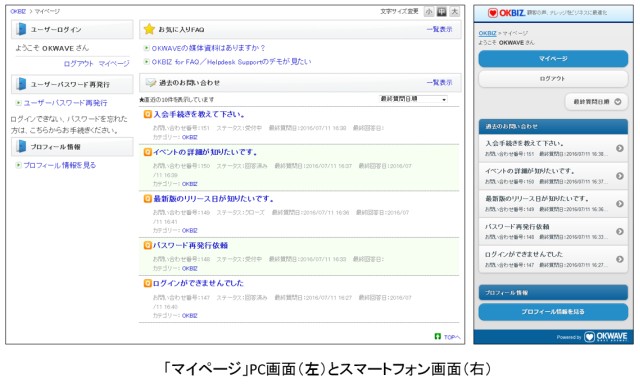Viewport: 640px width, 384px height.
Task: Open the プロフィール情報を見る link in sidebar
Action: pyautogui.click(x=60, y=165)
